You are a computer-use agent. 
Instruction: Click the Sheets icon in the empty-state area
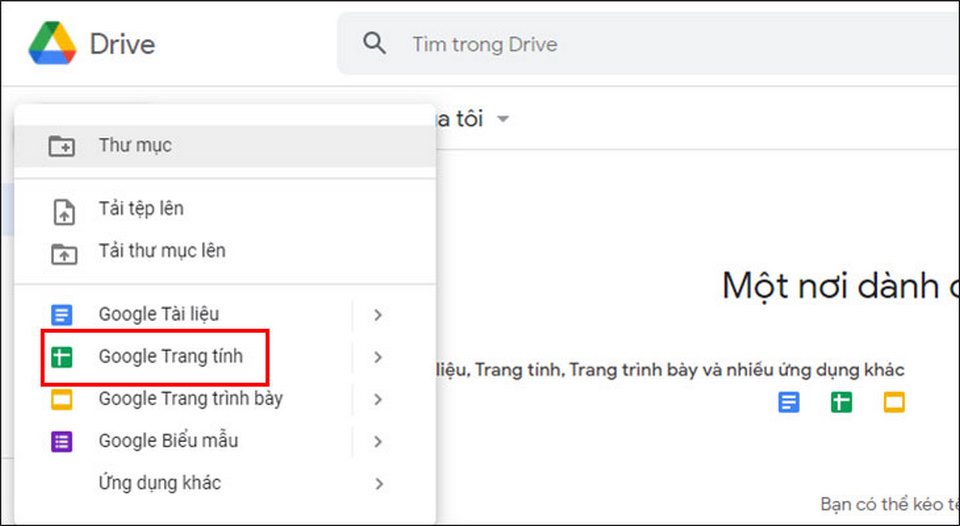click(x=841, y=402)
